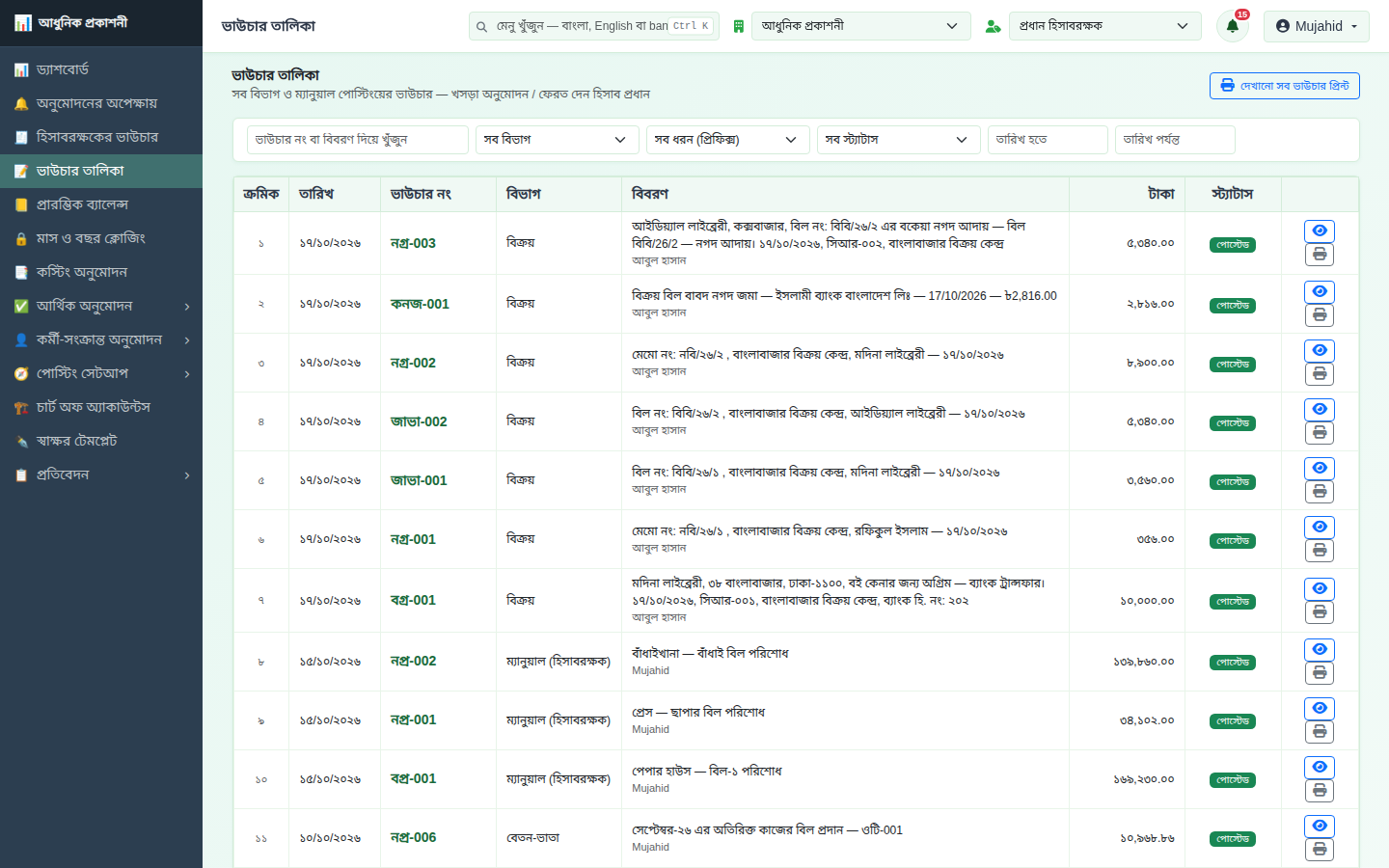Open the আধুনিক প্রকাশনী company selector dropdown
The height and width of the screenshot is (868, 1389).
pos(861,26)
